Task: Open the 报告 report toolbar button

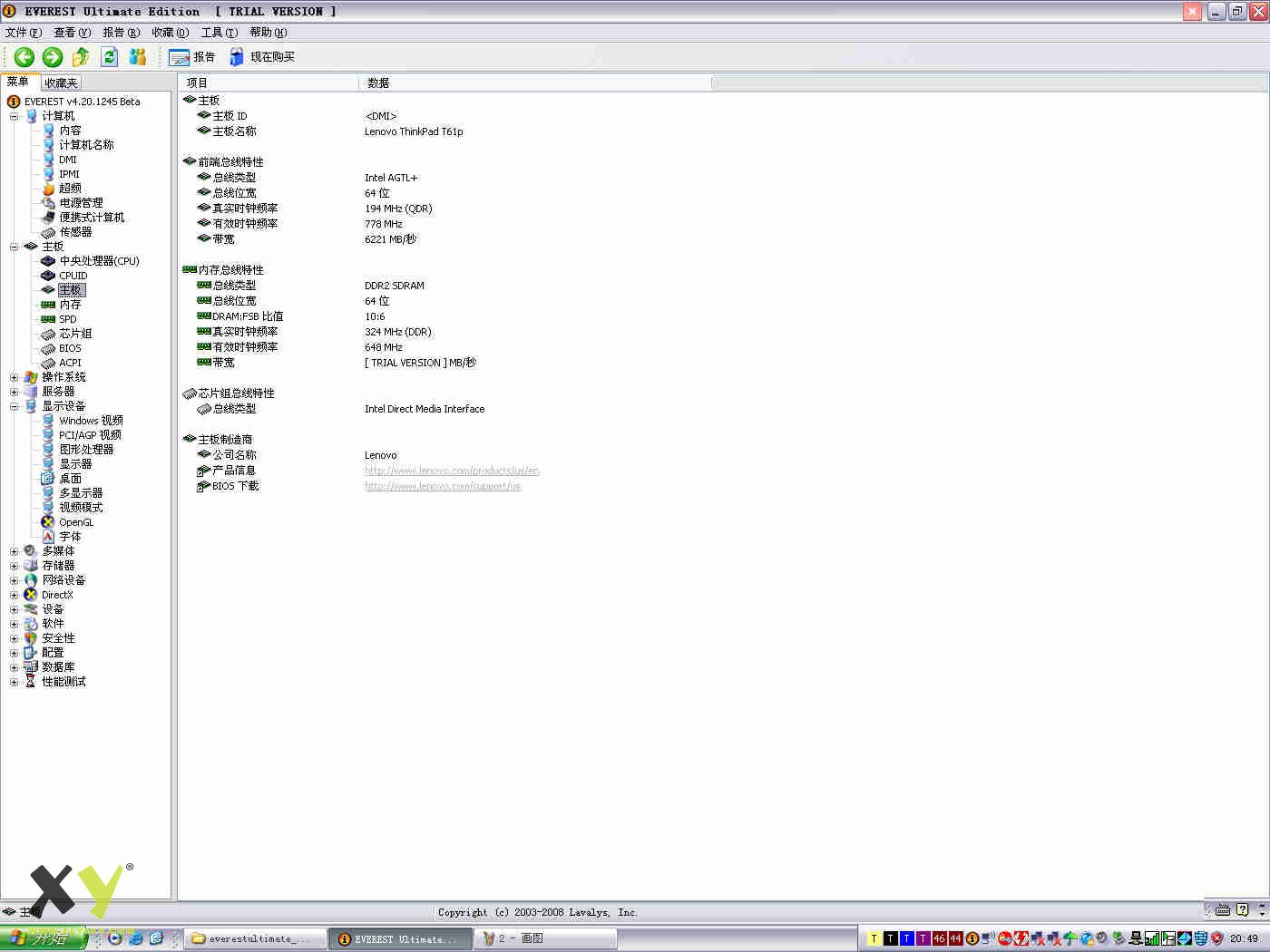Action: point(192,57)
